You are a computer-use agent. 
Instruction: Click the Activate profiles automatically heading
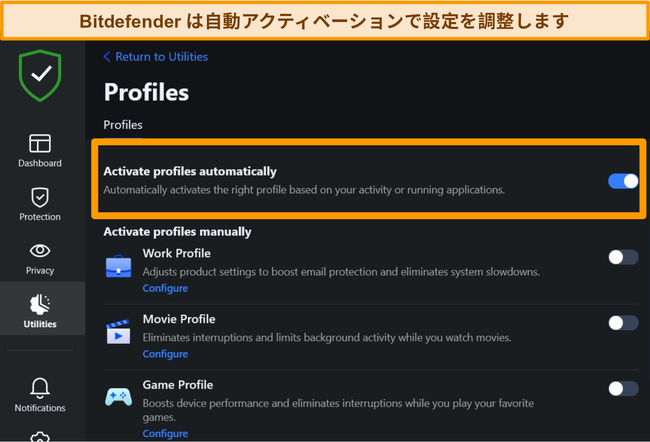click(190, 171)
